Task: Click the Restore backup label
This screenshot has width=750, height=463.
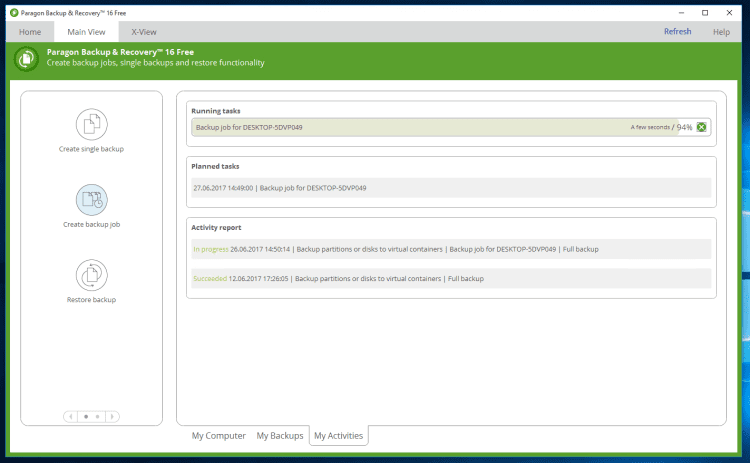Action: point(91,300)
